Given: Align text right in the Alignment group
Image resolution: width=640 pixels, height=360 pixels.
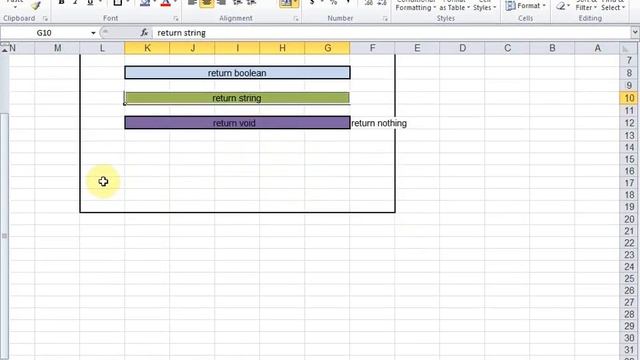Looking at the screenshot, I should [x=222, y=3].
